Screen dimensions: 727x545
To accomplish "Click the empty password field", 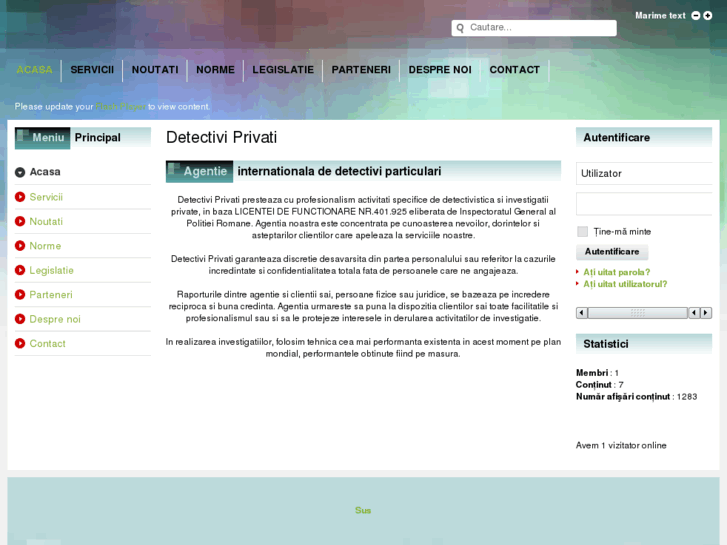I will coord(644,204).
